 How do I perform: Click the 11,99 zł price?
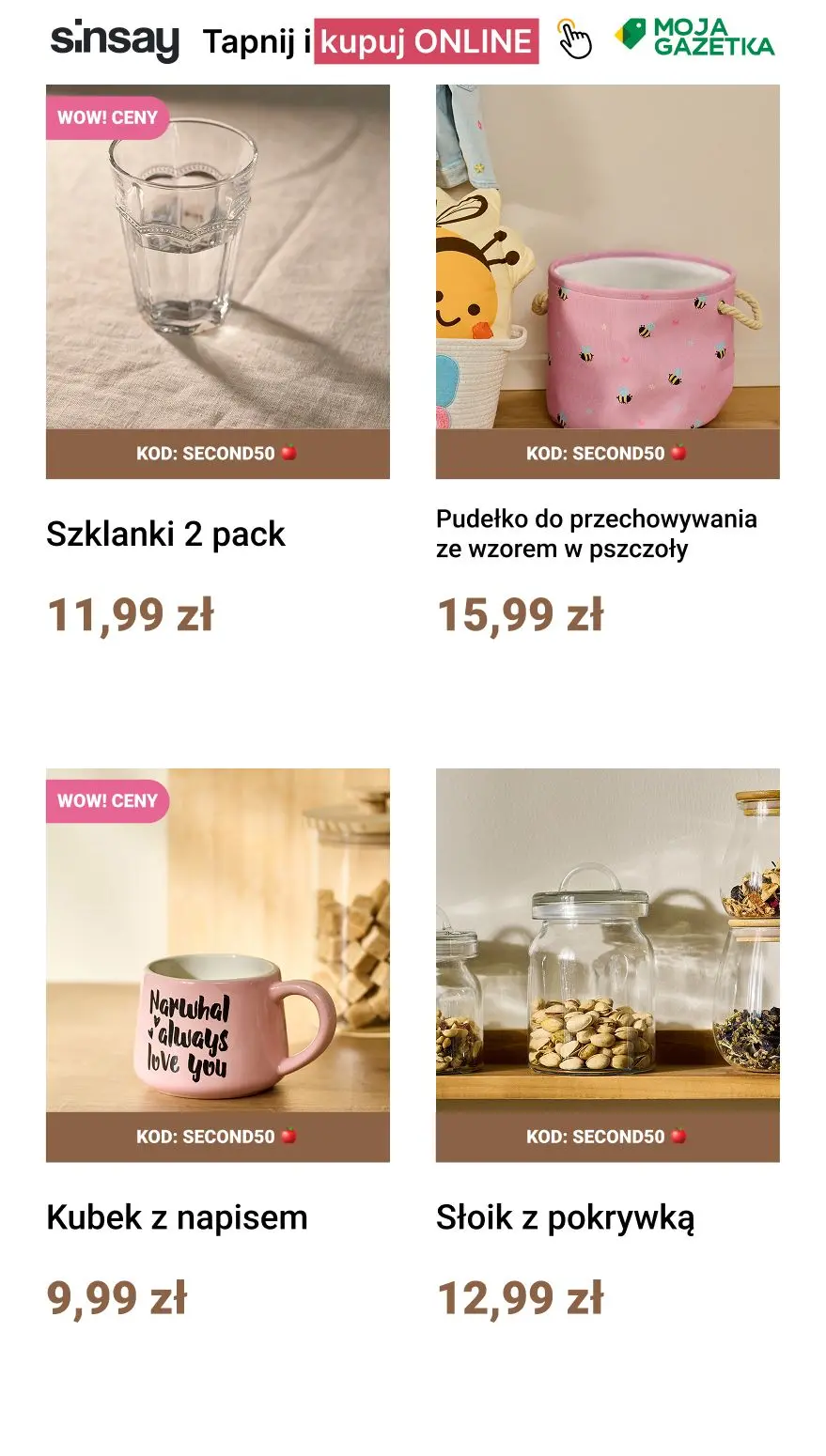coord(131,616)
